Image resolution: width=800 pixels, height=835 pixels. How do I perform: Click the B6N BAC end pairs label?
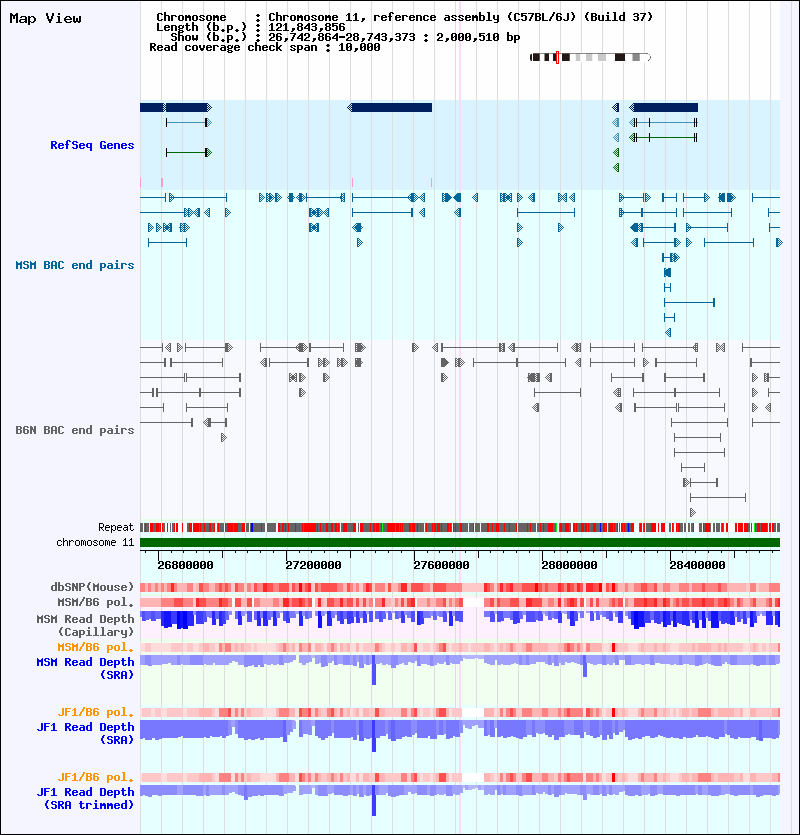75,430
